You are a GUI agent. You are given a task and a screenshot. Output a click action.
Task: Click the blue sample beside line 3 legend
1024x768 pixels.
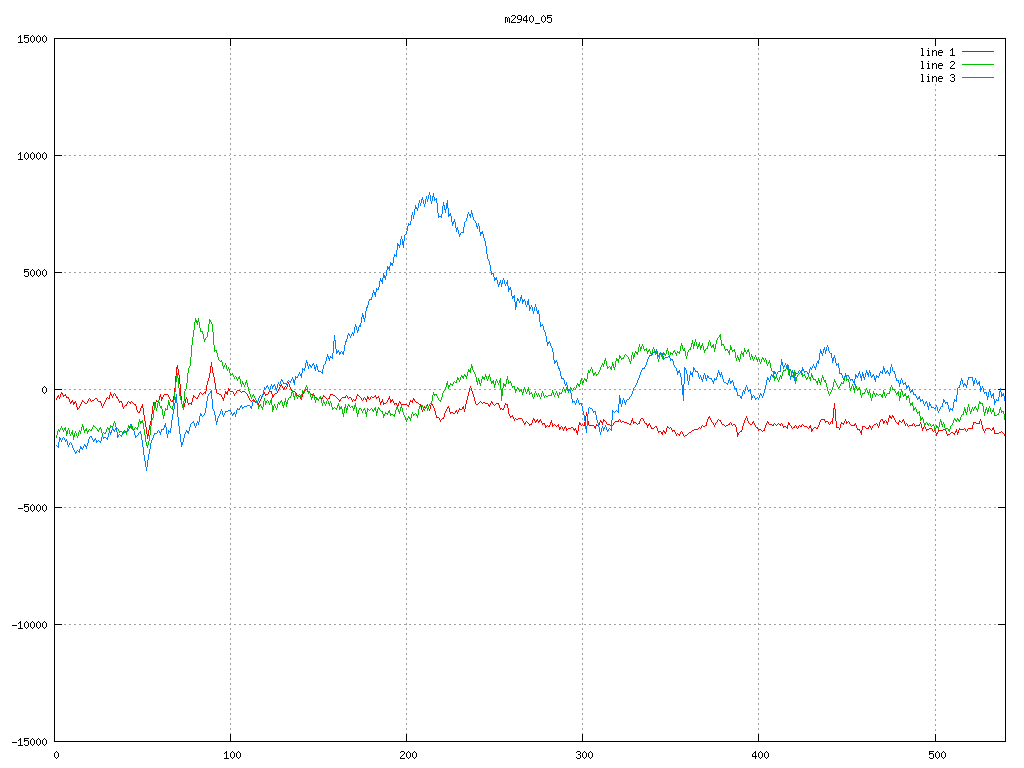click(x=978, y=78)
